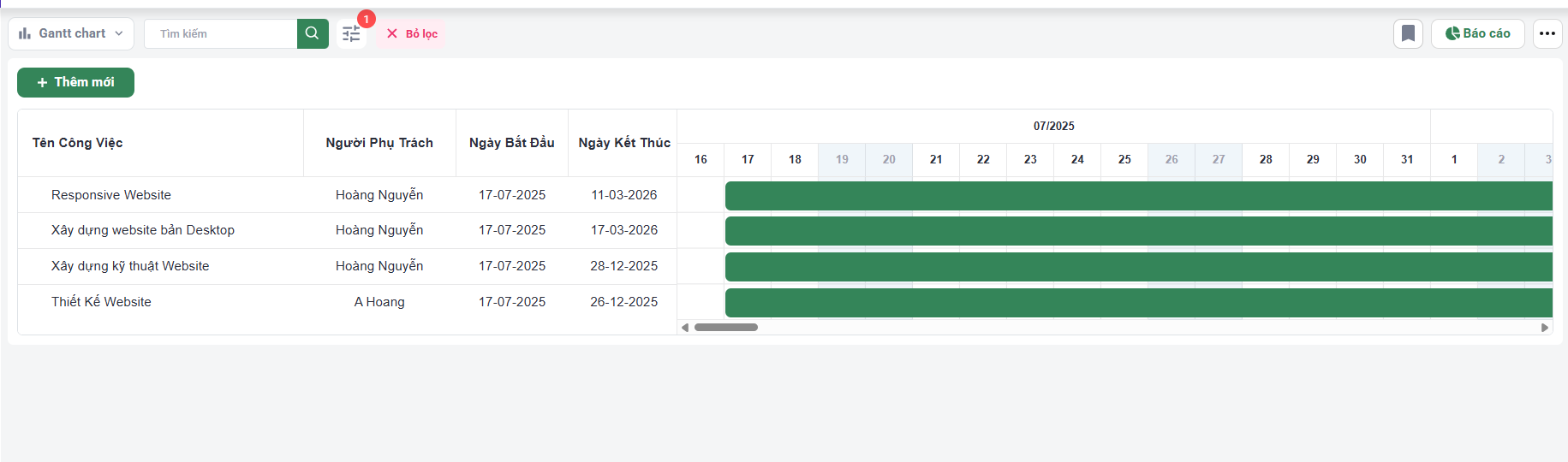
Task: Open the Thiết Kế Website task
Action: click(x=101, y=302)
